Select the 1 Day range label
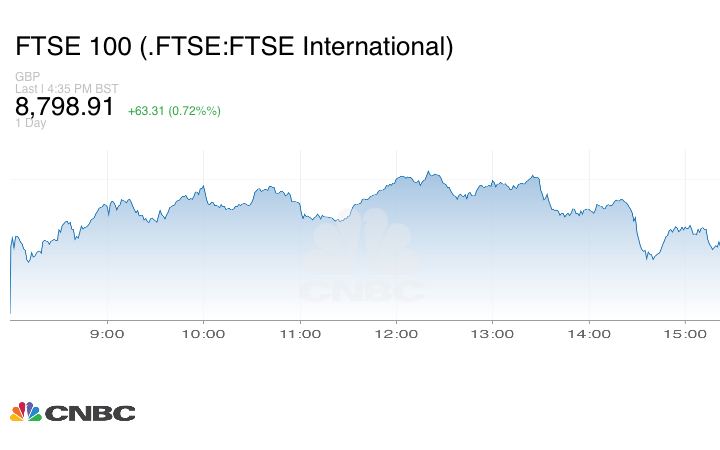The height and width of the screenshot is (450, 720). click(x=31, y=124)
